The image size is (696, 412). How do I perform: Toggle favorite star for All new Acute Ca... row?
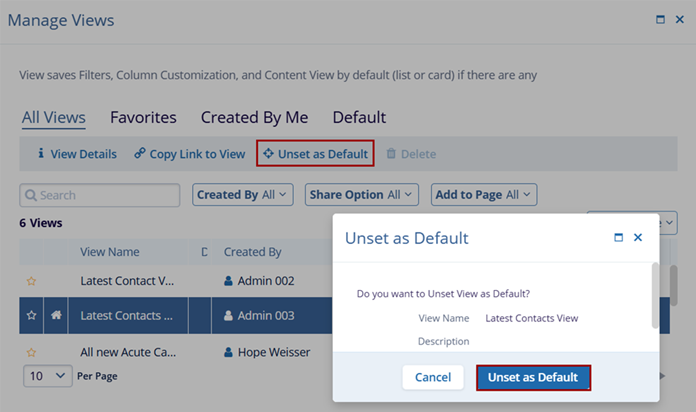click(31, 352)
